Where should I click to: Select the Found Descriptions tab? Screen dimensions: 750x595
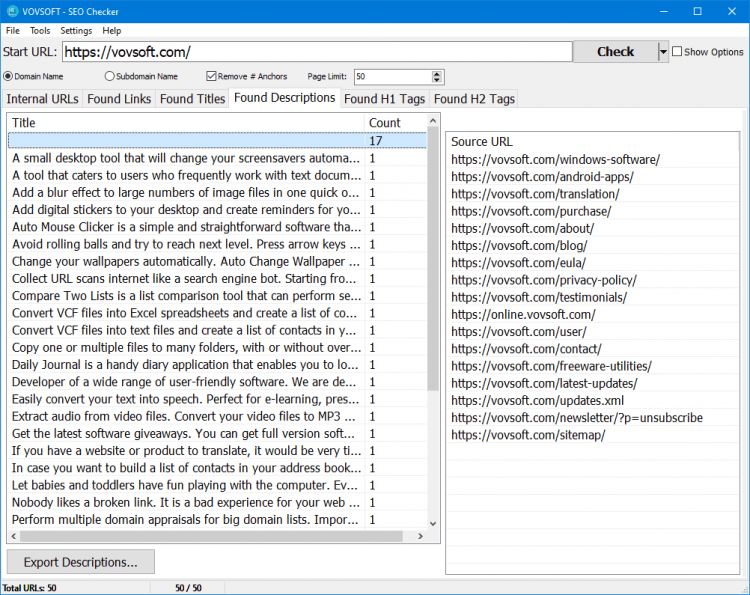(x=285, y=98)
